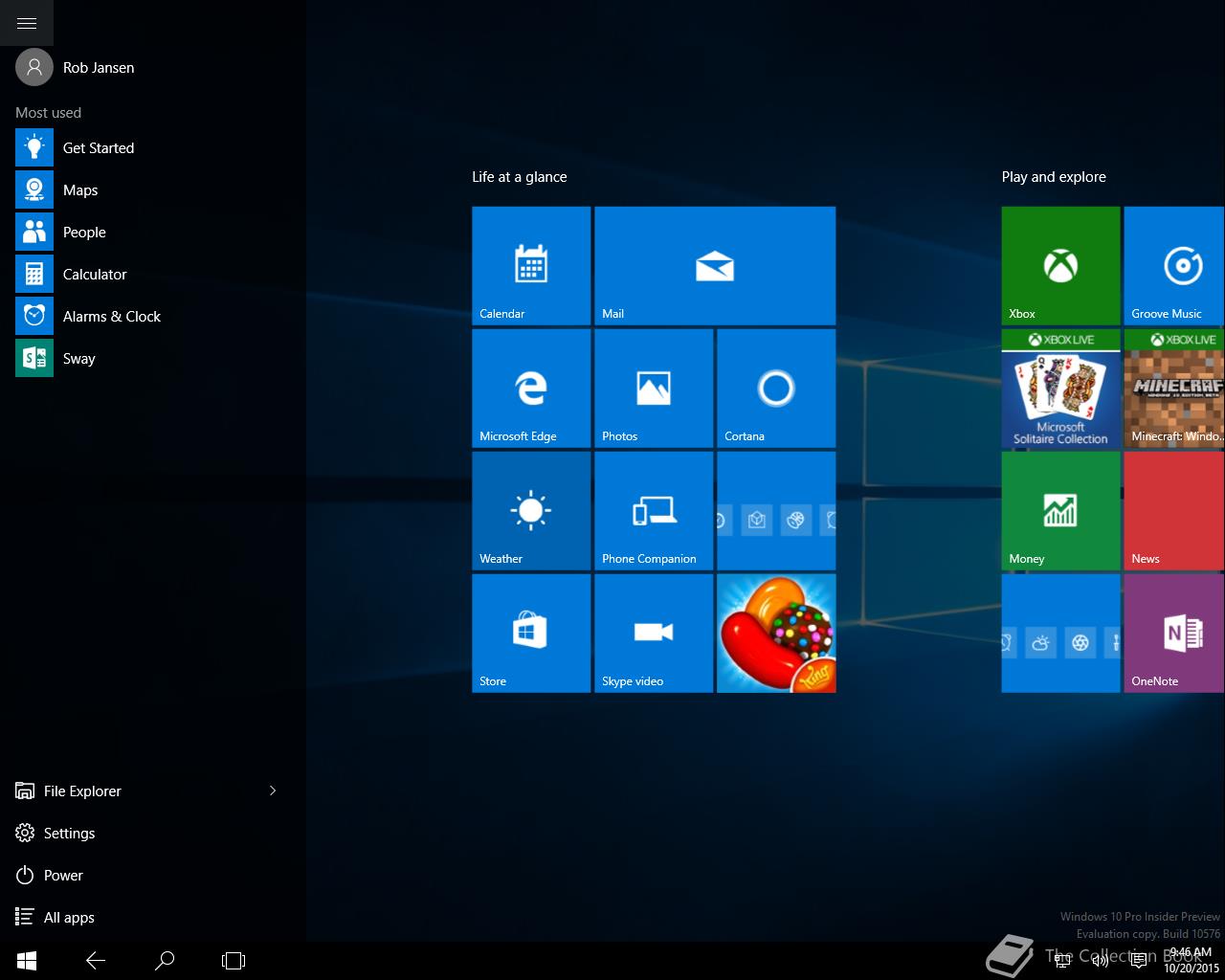This screenshot has height=980, width=1225.
Task: Expand File Explorer jump list arrow
Action: coord(273,791)
